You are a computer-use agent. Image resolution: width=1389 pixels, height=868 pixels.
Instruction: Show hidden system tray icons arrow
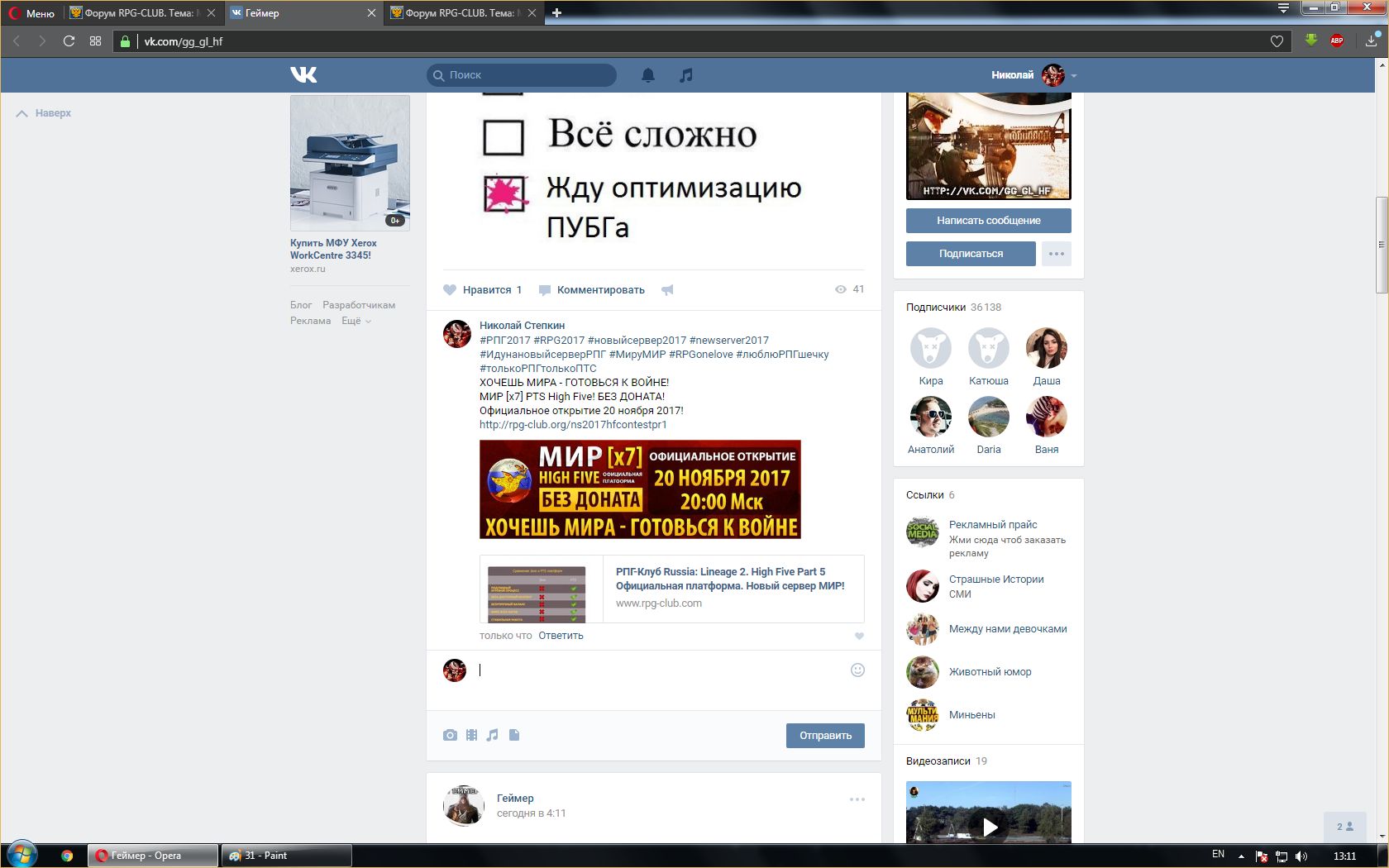1241,856
